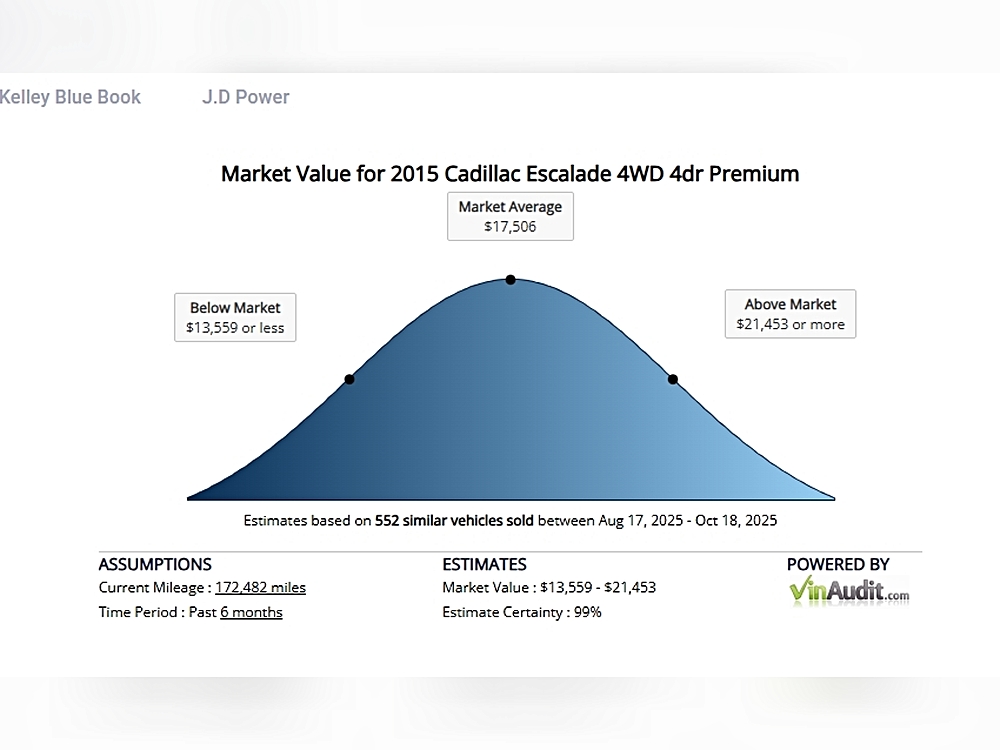The width and height of the screenshot is (1000, 750).
Task: Click the left dot on the curve
Action: [x=349, y=379]
